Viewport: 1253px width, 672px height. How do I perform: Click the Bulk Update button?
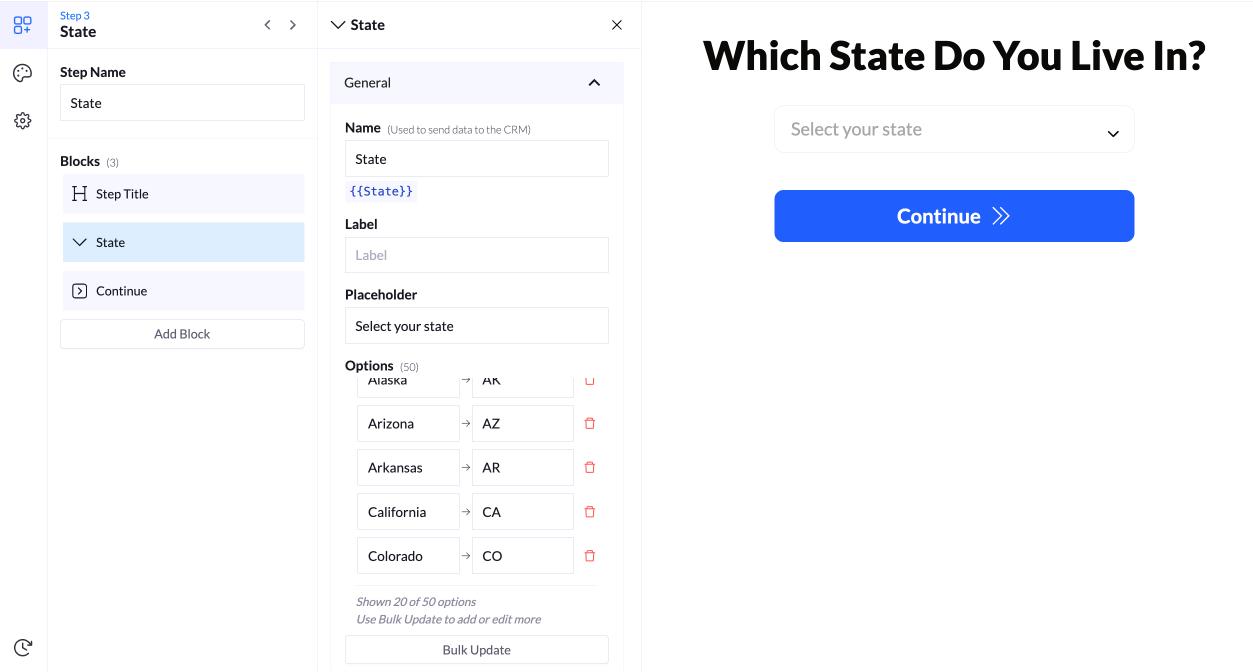pyautogui.click(x=476, y=650)
